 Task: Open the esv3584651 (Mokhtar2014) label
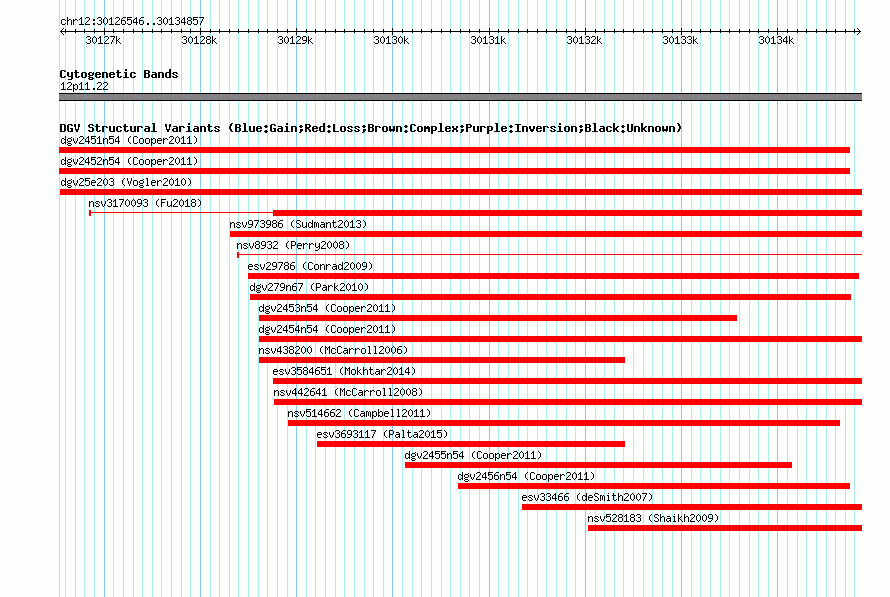click(x=344, y=371)
